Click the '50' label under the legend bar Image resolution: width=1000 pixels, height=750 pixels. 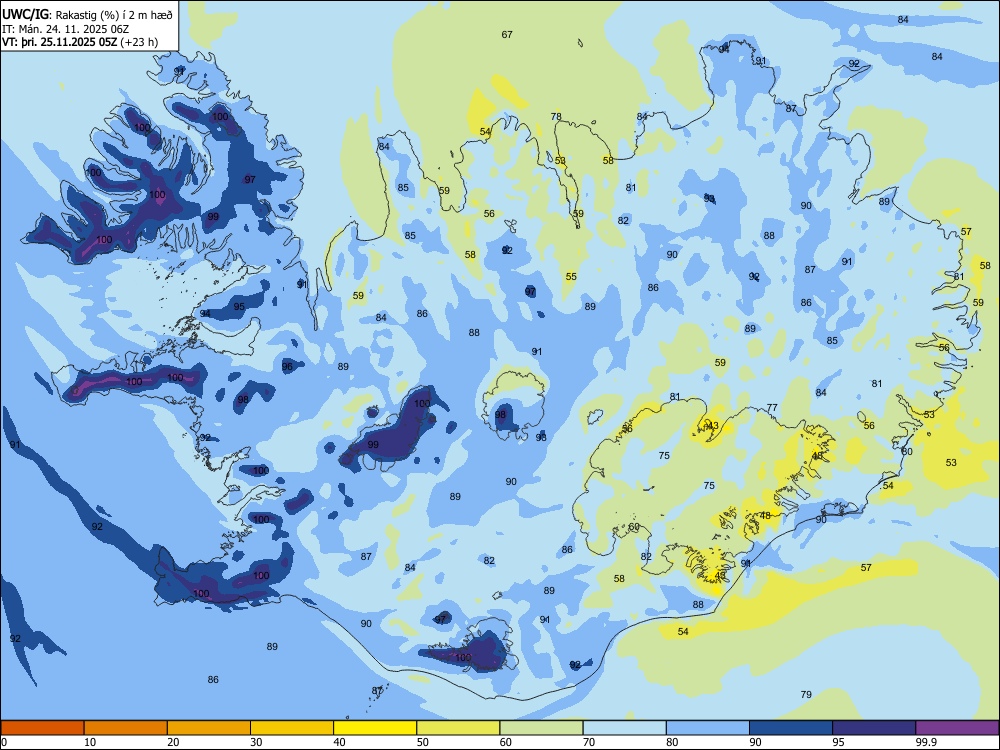point(423,742)
